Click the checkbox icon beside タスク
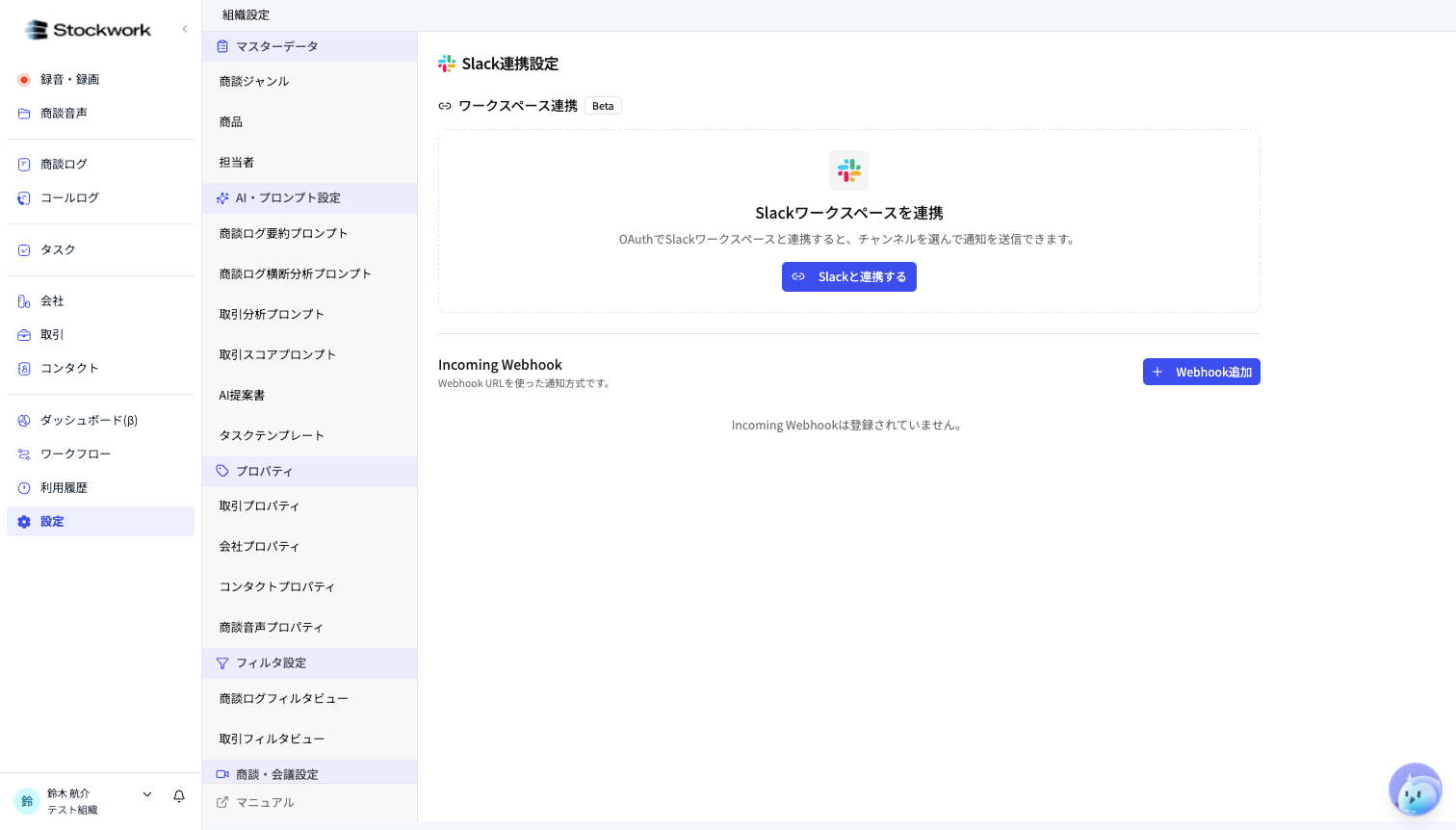The image size is (1456, 830). pyautogui.click(x=24, y=250)
